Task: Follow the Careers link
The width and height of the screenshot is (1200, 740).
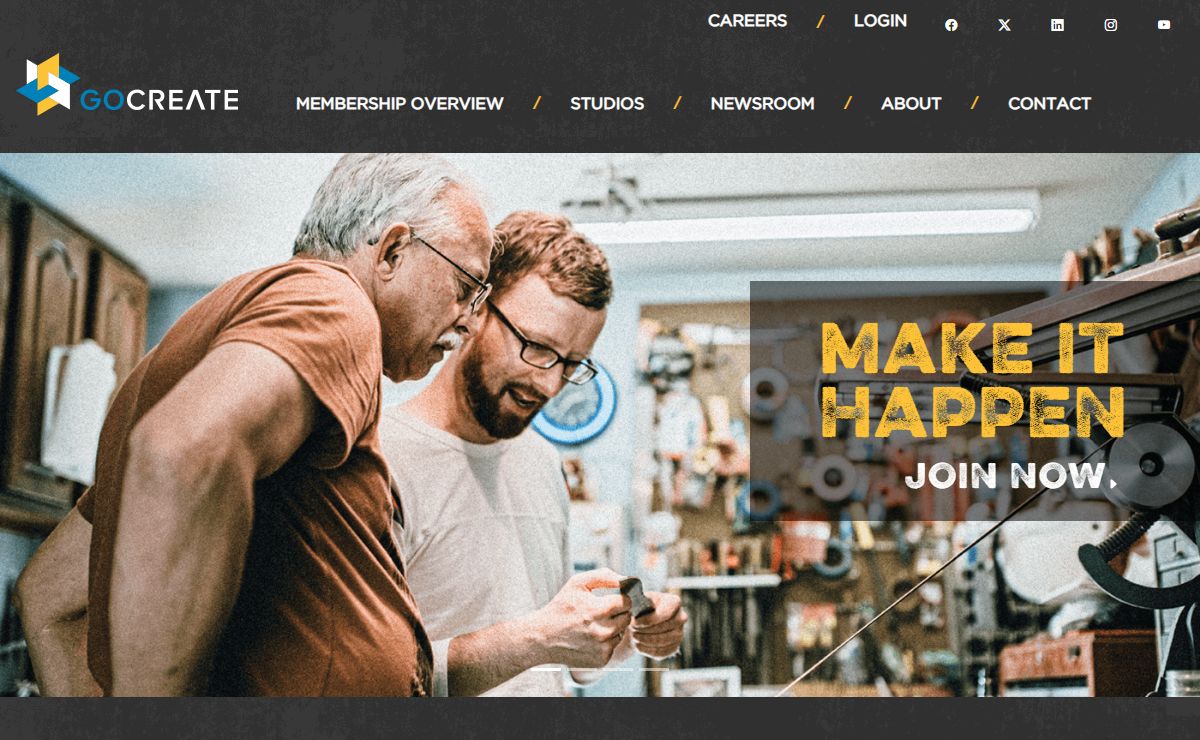Action: (x=747, y=21)
